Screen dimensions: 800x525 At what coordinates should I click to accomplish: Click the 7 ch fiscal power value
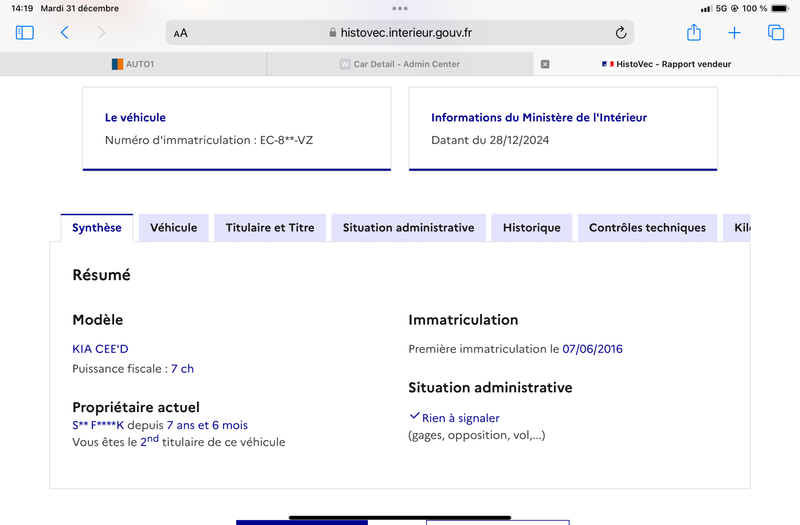pos(182,368)
